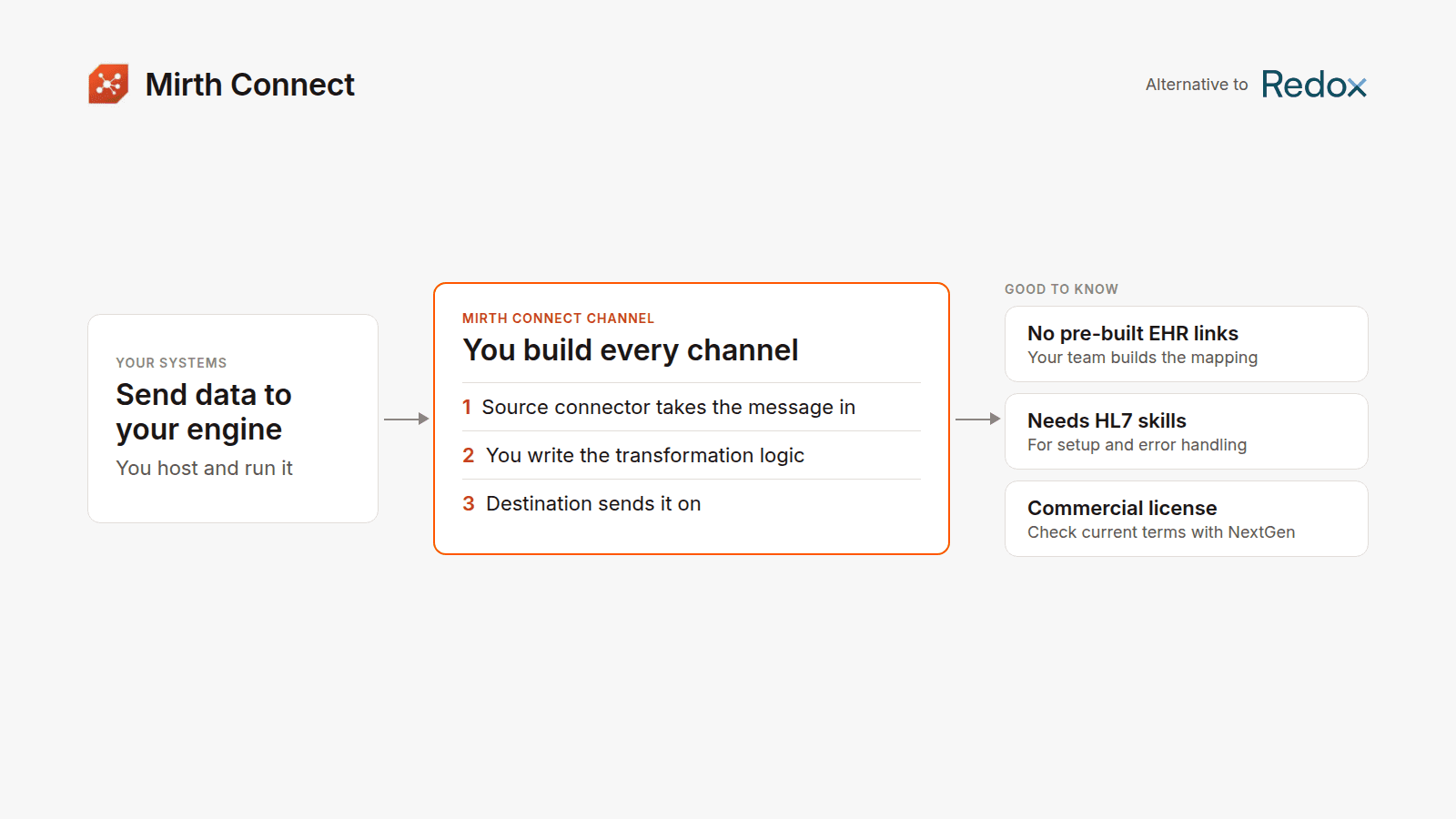1456x819 pixels.
Task: Select the 'YOUR SYSTEMS' label
Action: coord(171,363)
